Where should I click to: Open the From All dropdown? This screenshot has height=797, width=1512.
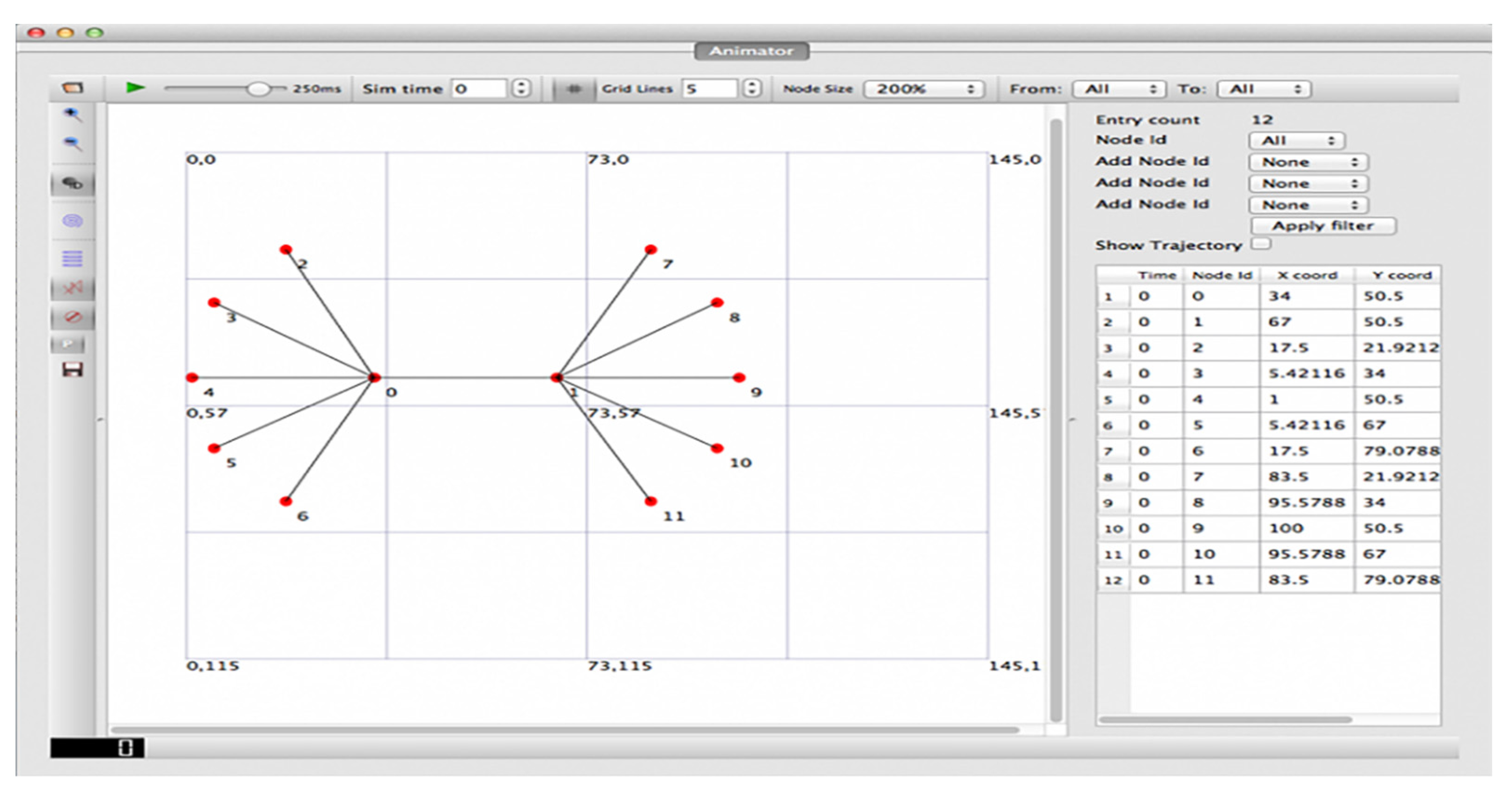pos(1119,89)
